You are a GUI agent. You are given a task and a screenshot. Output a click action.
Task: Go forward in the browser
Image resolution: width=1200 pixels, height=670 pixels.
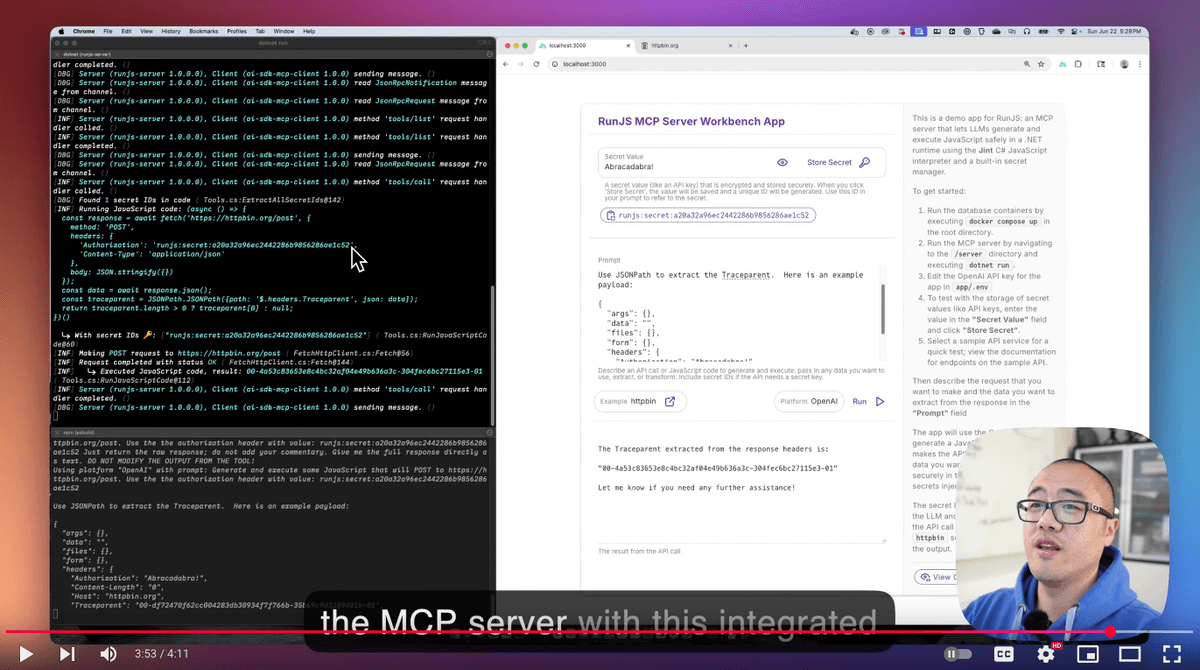[521, 64]
